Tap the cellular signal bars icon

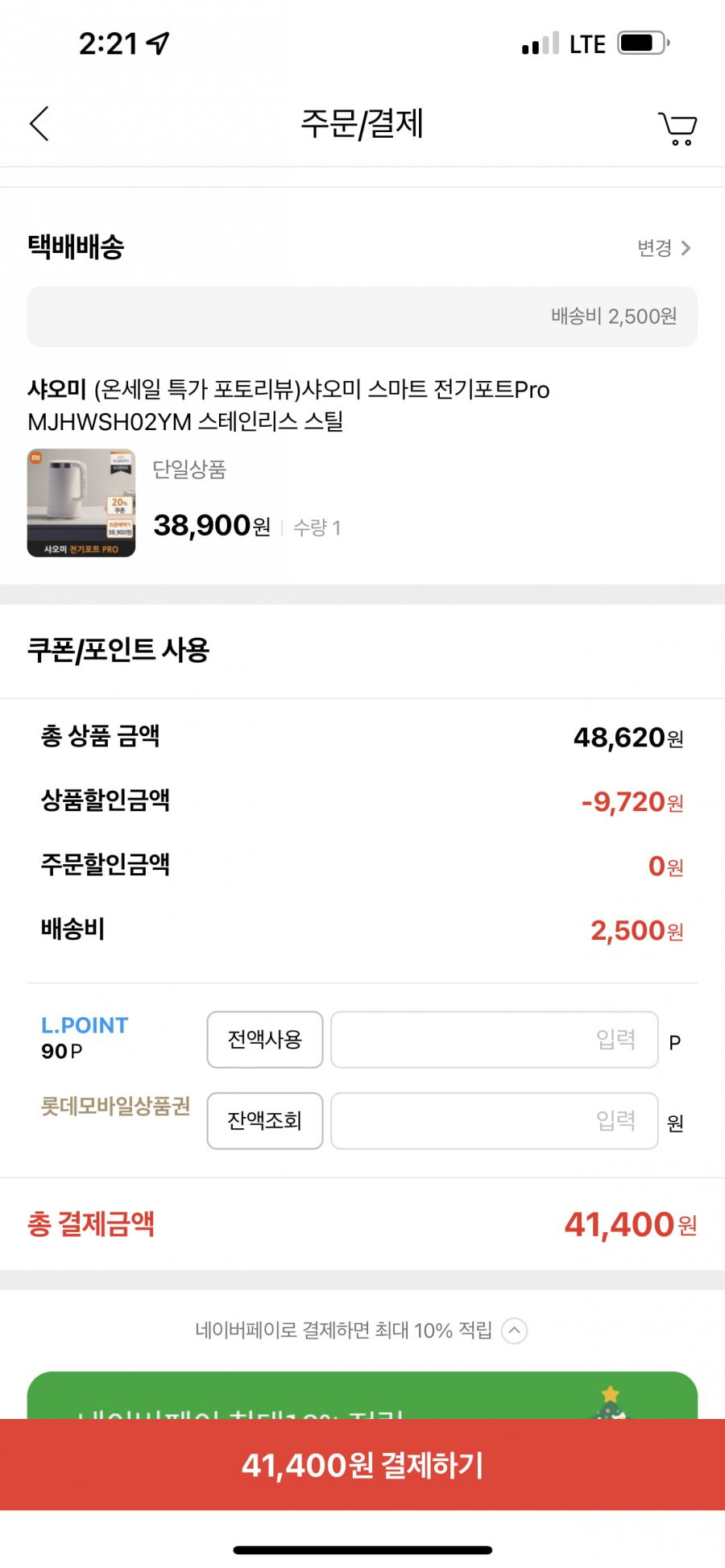541,44
